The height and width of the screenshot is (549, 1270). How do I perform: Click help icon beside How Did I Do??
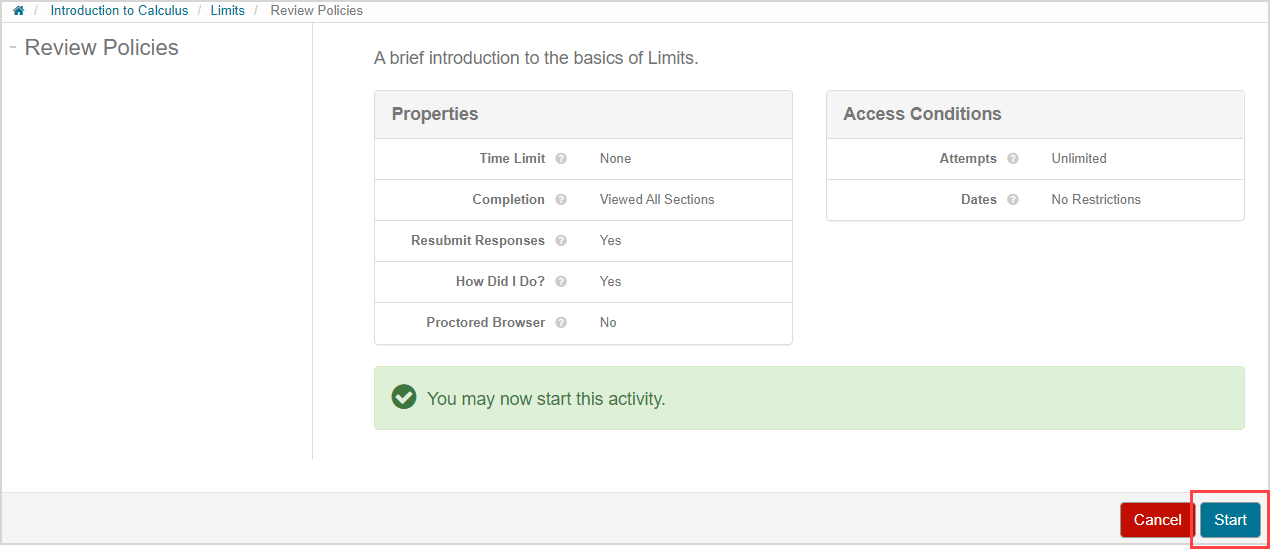561,282
